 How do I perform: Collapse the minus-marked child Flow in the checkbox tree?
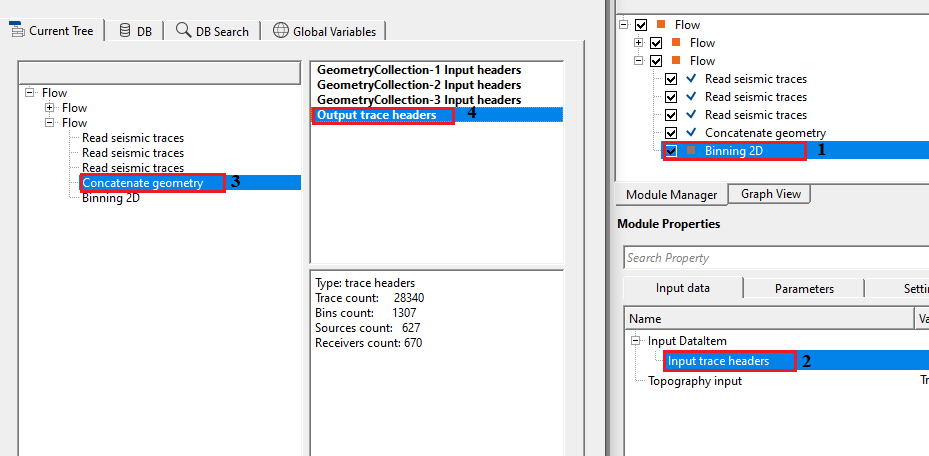click(638, 61)
